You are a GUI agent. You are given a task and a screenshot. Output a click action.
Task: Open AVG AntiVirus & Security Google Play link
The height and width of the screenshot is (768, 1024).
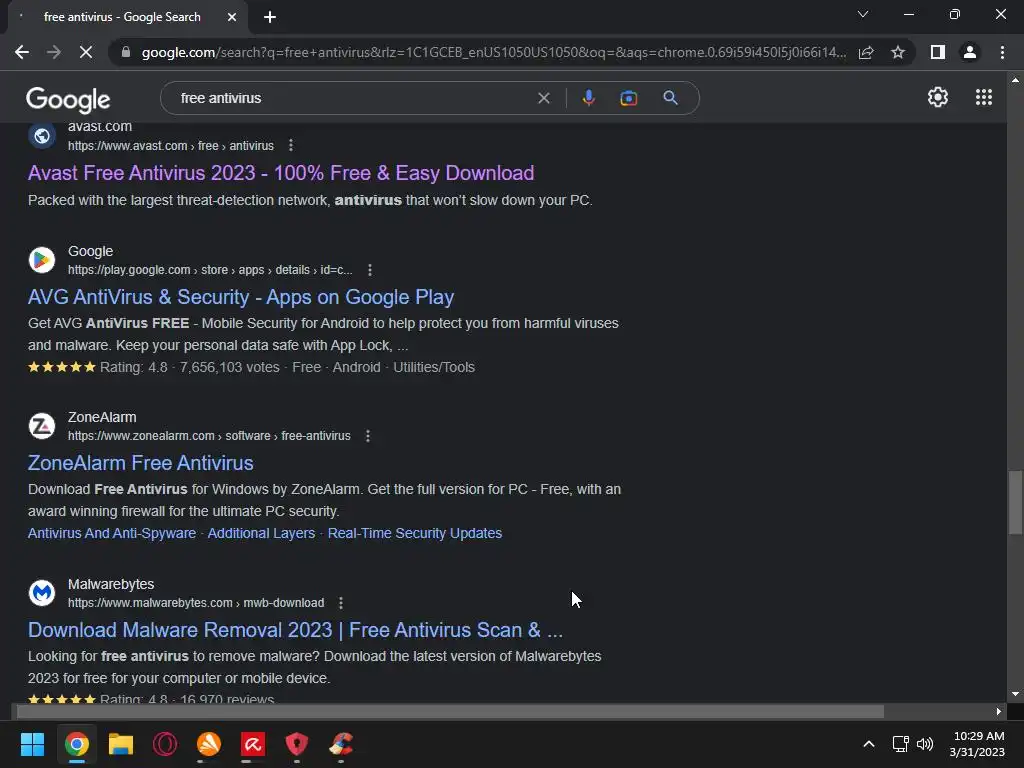pyautogui.click(x=241, y=297)
